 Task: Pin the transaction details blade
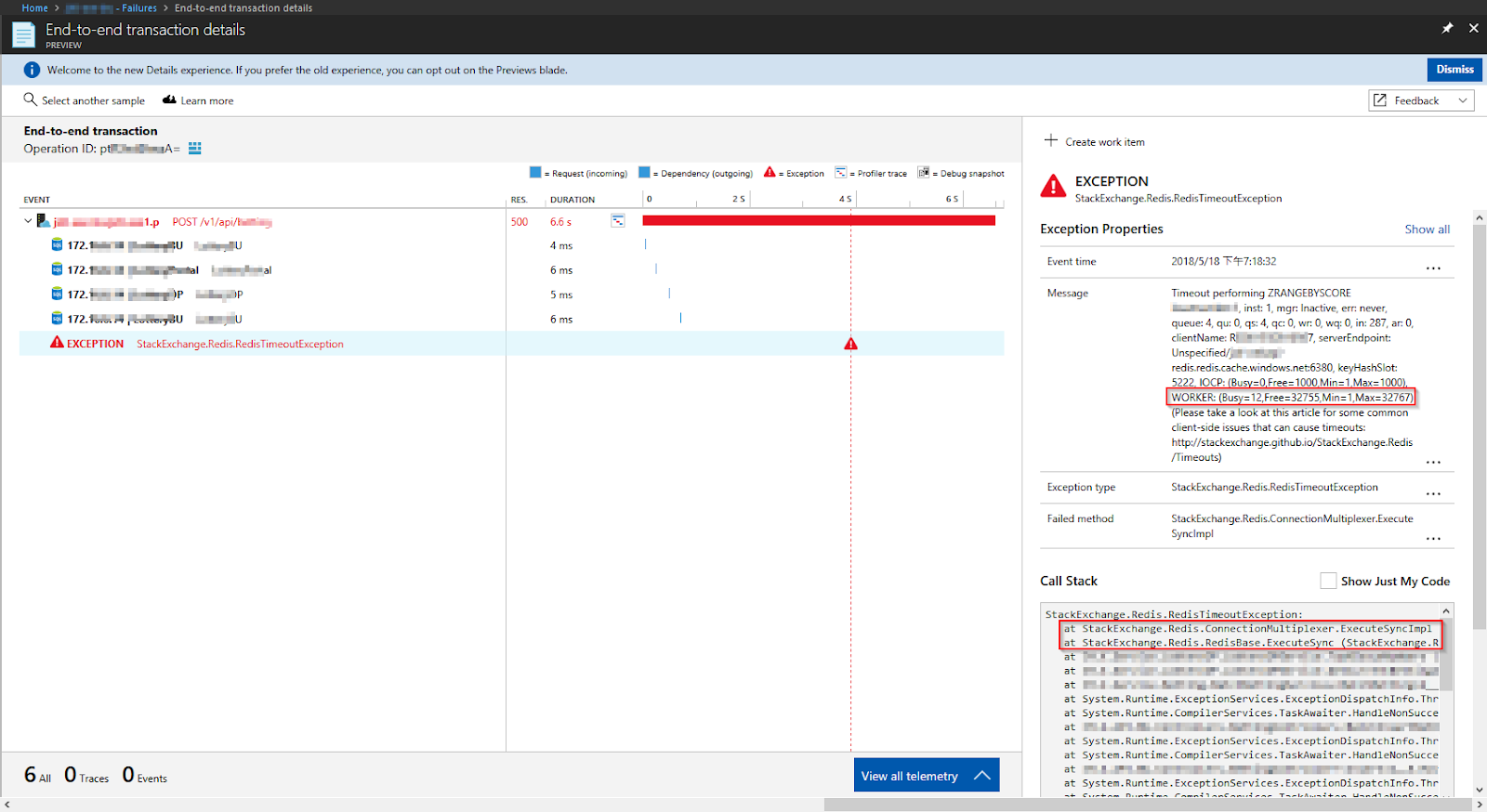[1447, 29]
